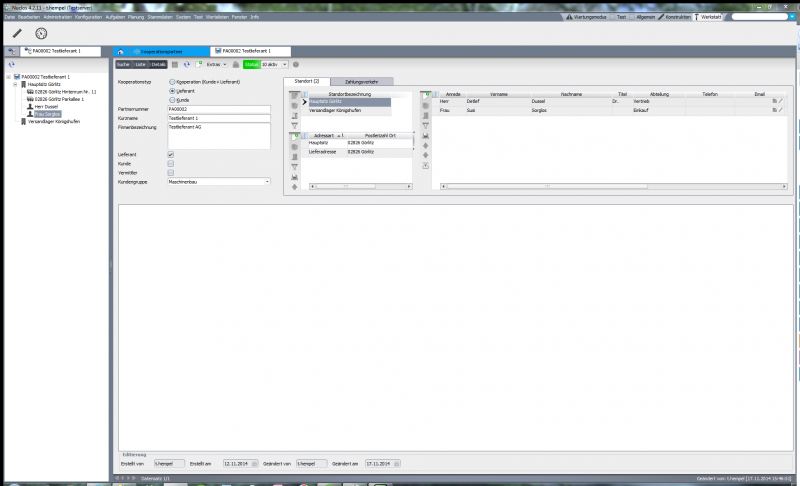
Task: Uncheck the Lieferant checkbox
Action: 171,154
